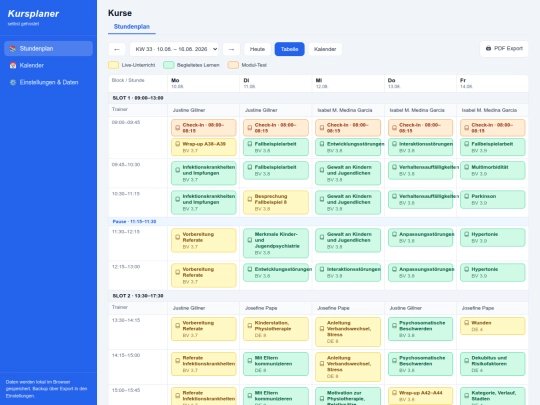Viewport: 540px width, 405px height.
Task: Select Kalender in the sidebar menu
Action: pyautogui.click(x=49, y=65)
